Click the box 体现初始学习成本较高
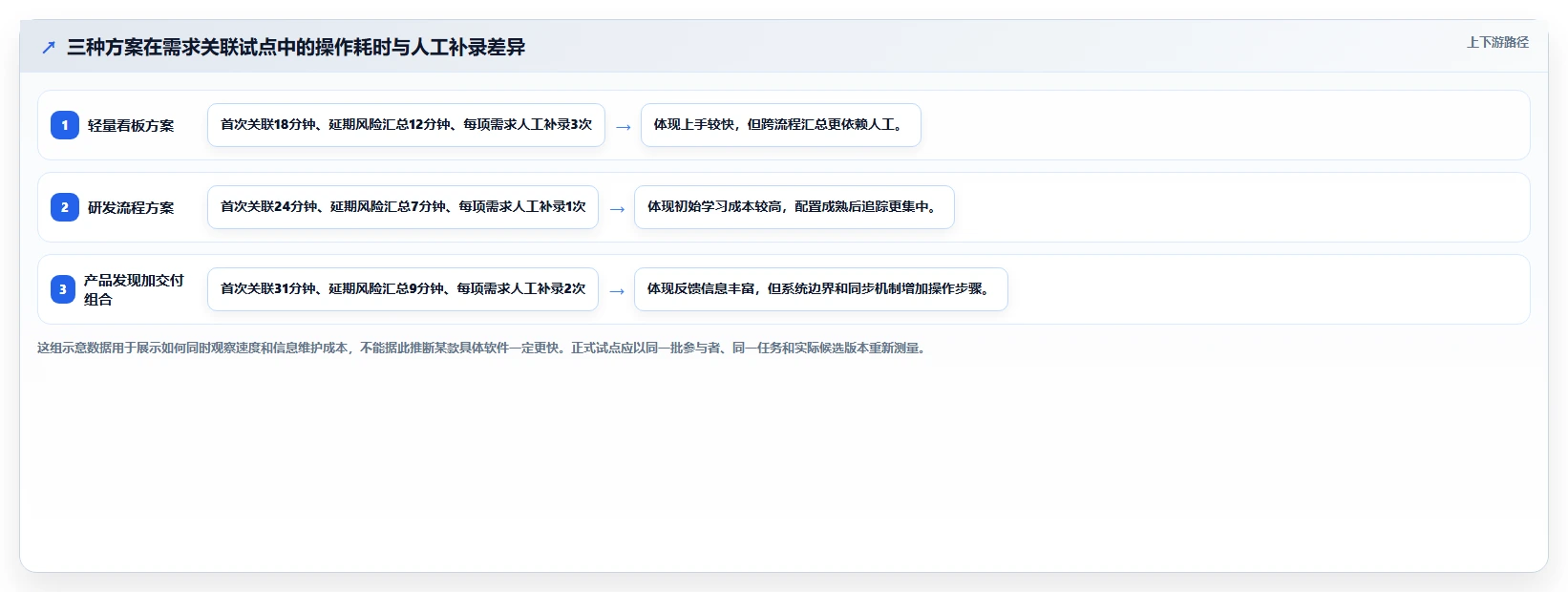Viewport: 1568px width, 592px height. tap(795, 207)
